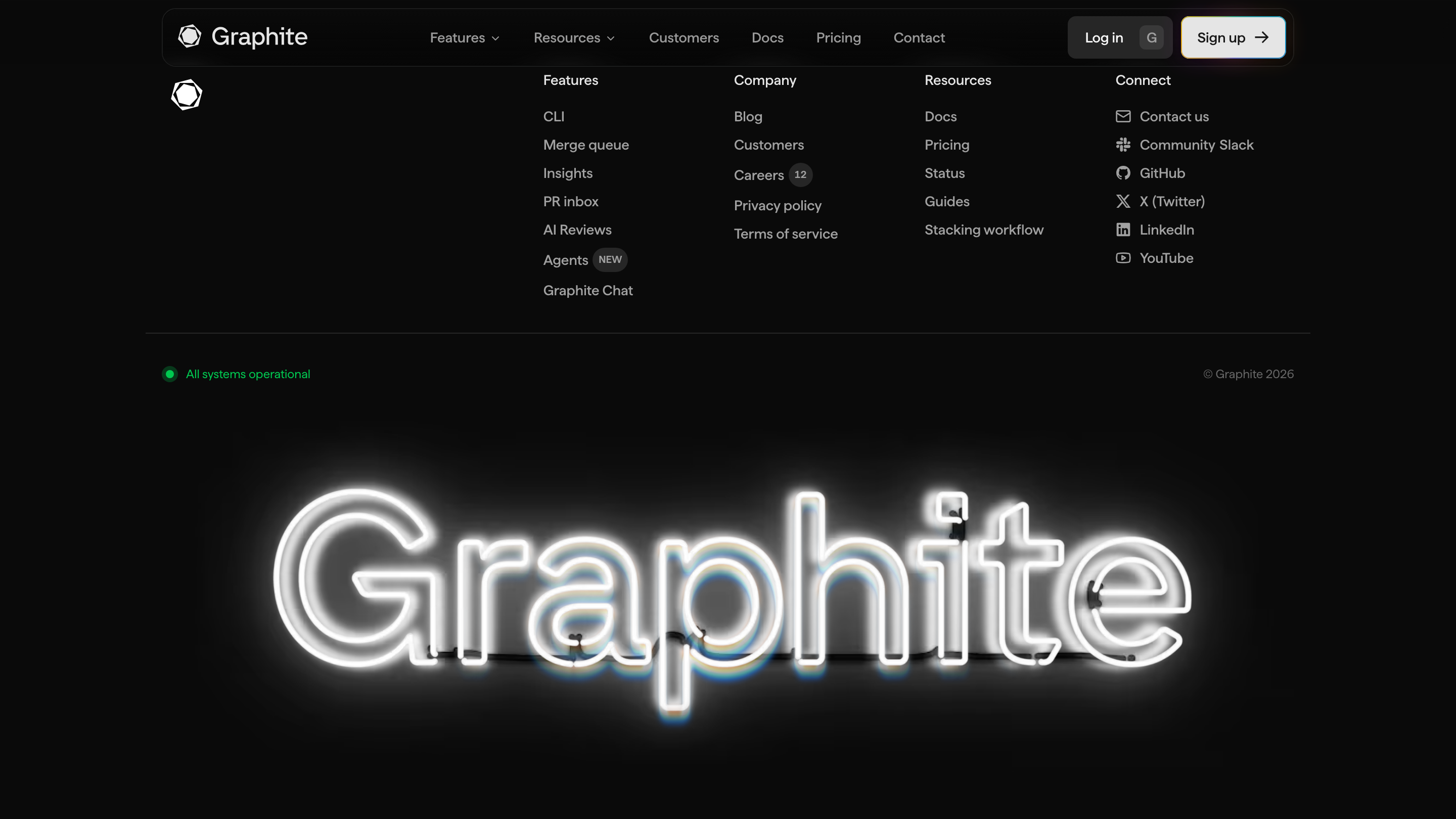Click the 12 openings badge by Careers
Viewport: 1456px width, 819px height.
(800, 174)
